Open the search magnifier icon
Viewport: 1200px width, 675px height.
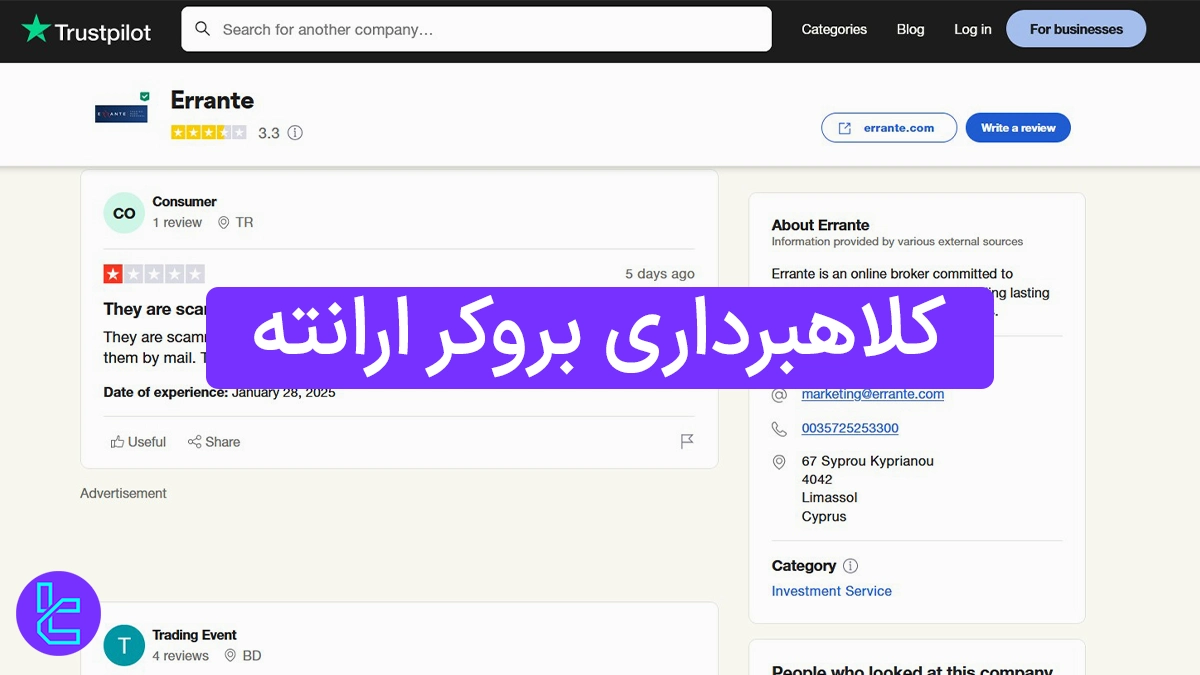click(x=203, y=29)
